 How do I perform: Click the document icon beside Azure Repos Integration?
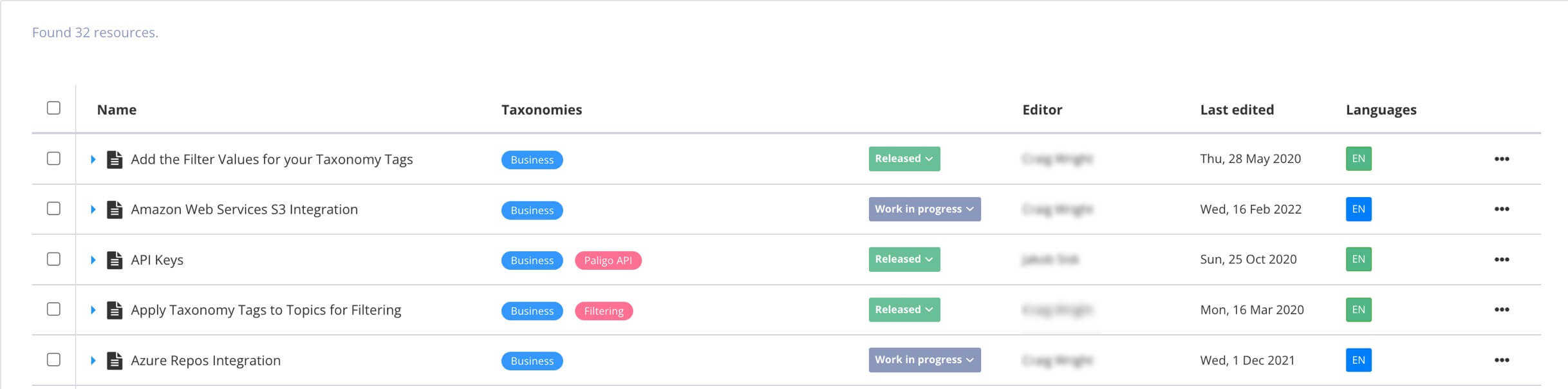(113, 360)
